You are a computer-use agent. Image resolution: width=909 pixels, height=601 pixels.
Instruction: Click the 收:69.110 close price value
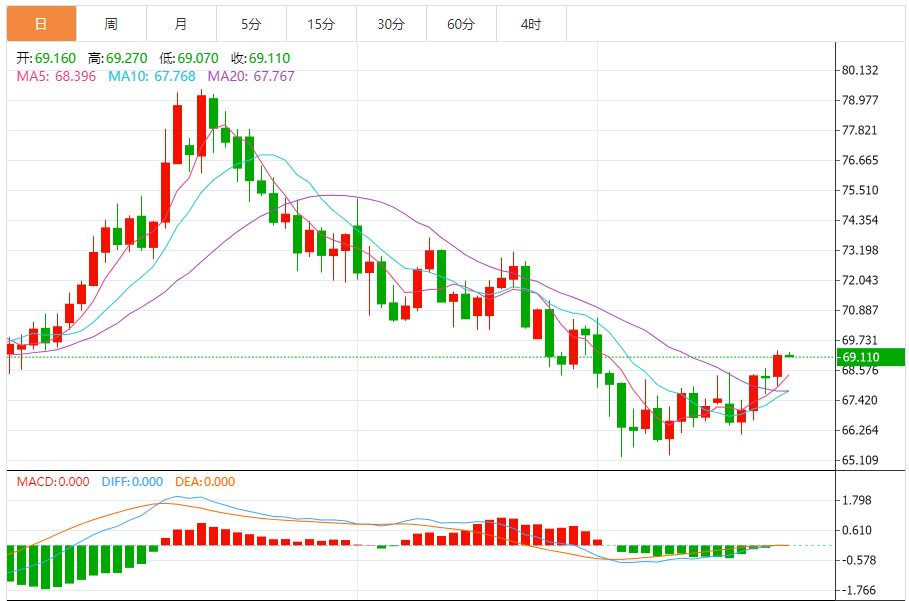pyautogui.click(x=260, y=58)
